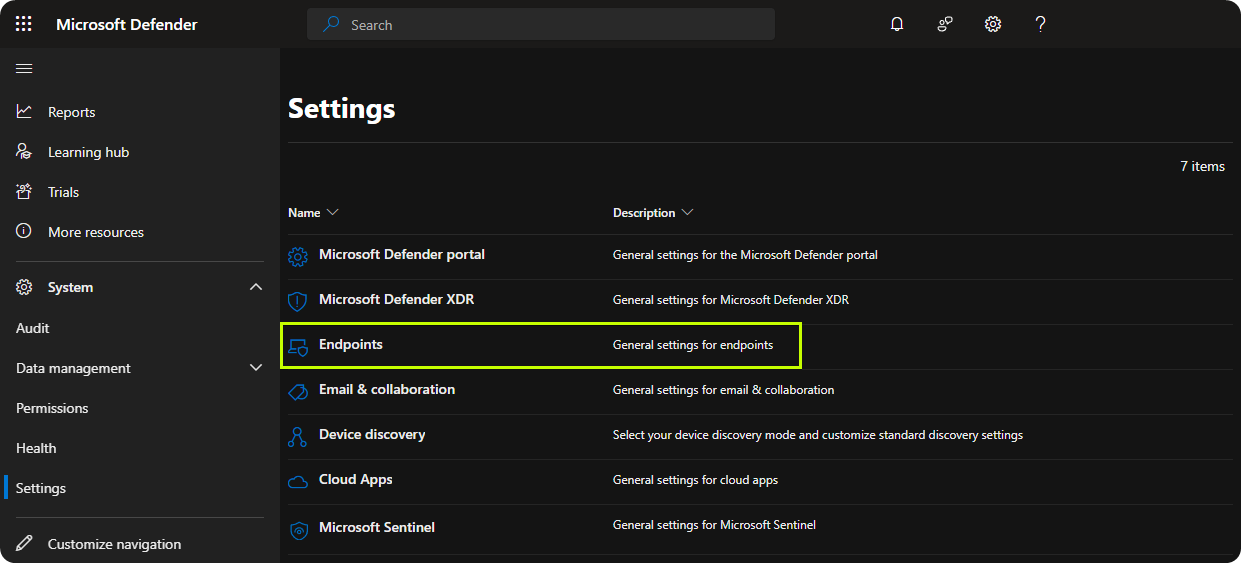Open the help question mark icon
The height and width of the screenshot is (563, 1241).
(1040, 24)
